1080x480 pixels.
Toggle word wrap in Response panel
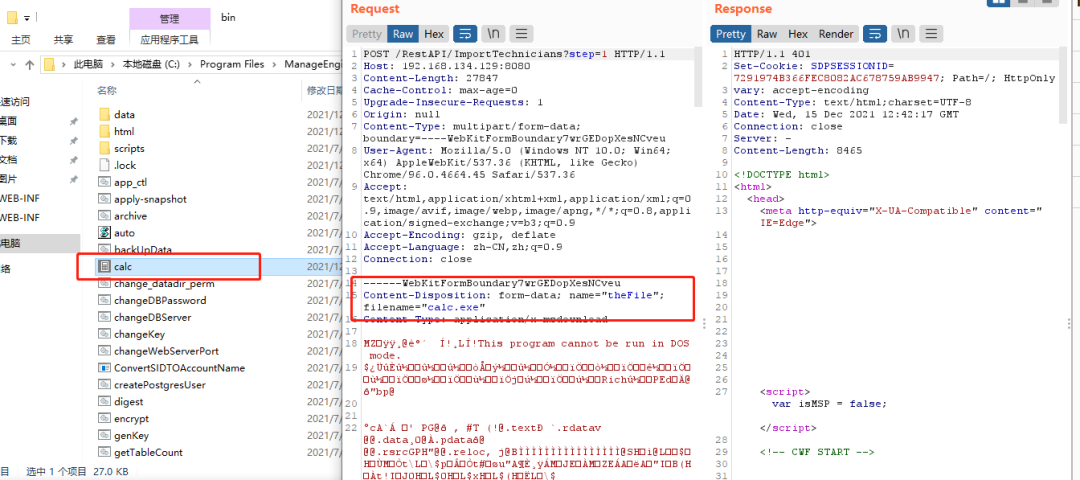(x=875, y=34)
